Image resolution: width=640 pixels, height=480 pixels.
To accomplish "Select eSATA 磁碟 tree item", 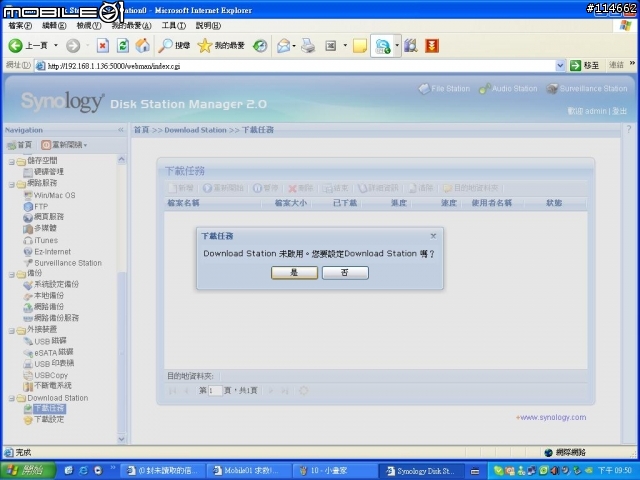I will (x=49, y=352).
